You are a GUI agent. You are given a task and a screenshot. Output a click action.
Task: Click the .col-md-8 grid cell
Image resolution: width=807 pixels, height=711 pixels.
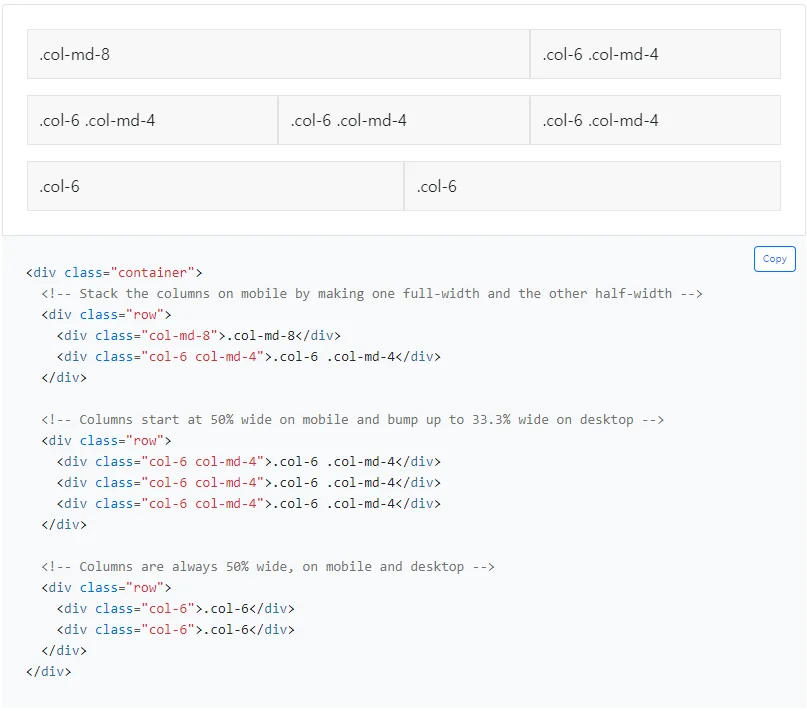point(278,54)
